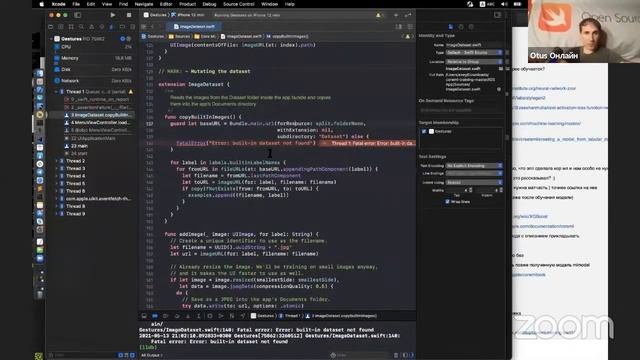Select stack frame 3 ImageDataset.copyBuiltIn
This screenshot has height=360, width=640.
97,115
